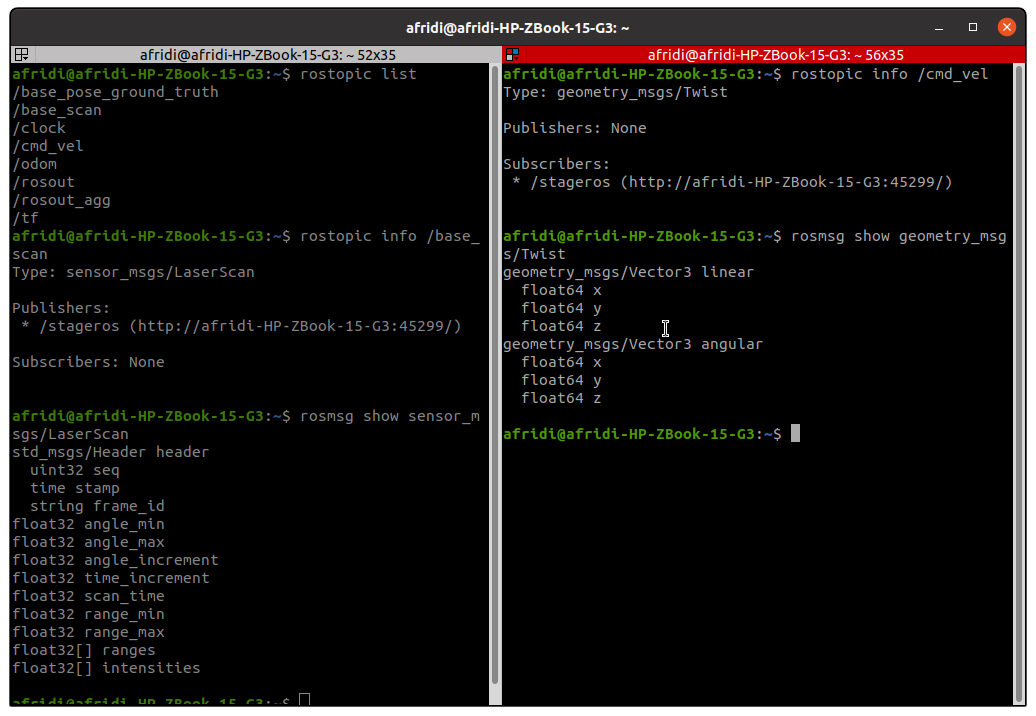Select the red right pane titlebar labeled 56x35
Image resolution: width=1036 pixels, height=716 pixels.
[775, 54]
